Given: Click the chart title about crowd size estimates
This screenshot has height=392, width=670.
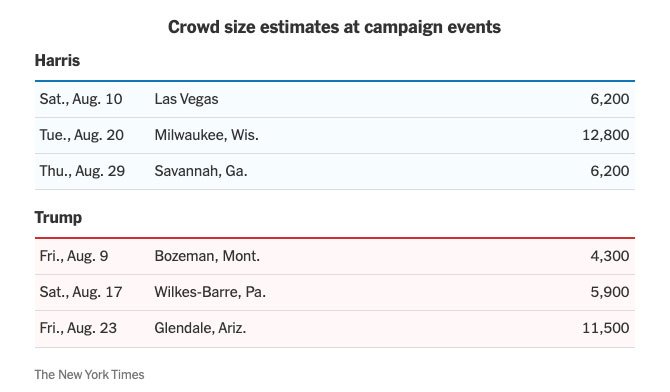Looking at the screenshot, I should (334, 27).
